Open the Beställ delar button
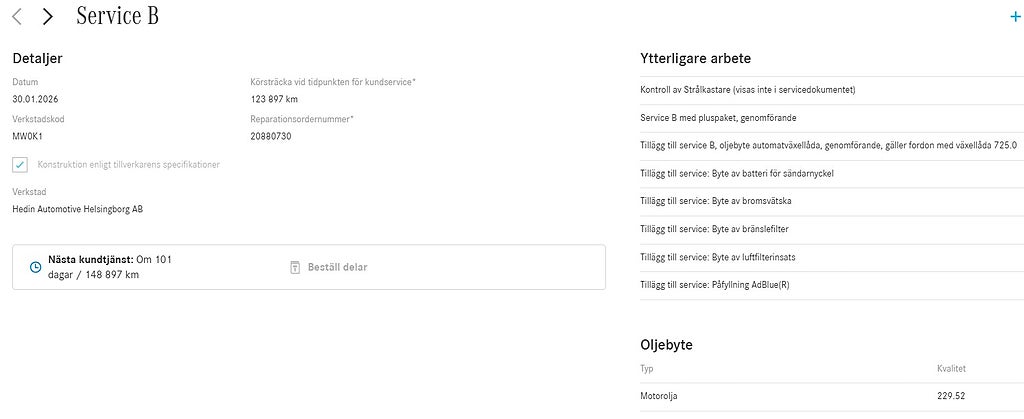Viewport: 1024px width, 419px height. 328,267
